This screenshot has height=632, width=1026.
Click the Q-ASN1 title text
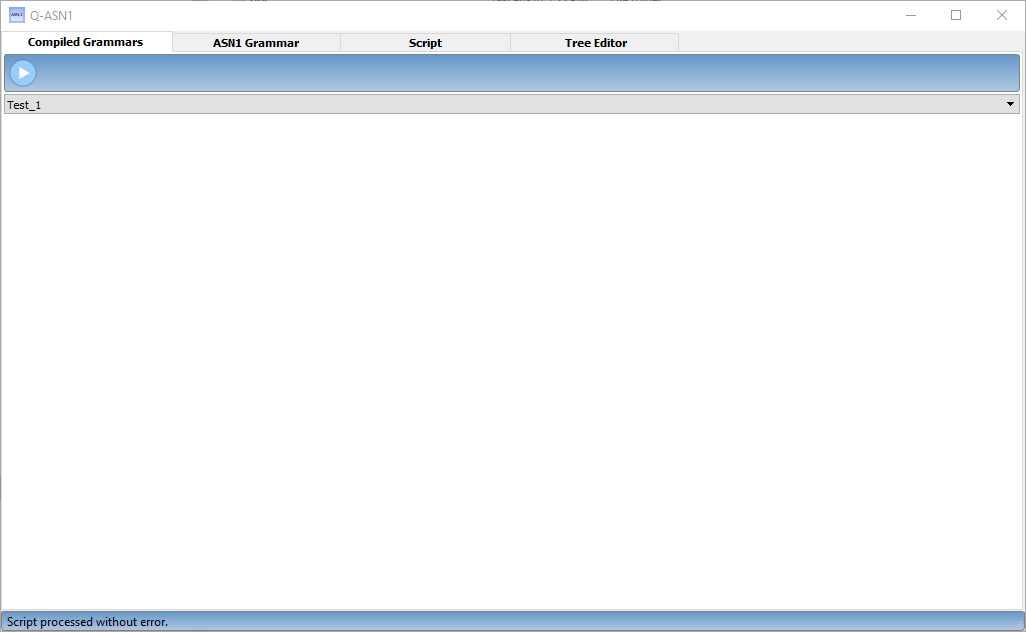(x=51, y=16)
